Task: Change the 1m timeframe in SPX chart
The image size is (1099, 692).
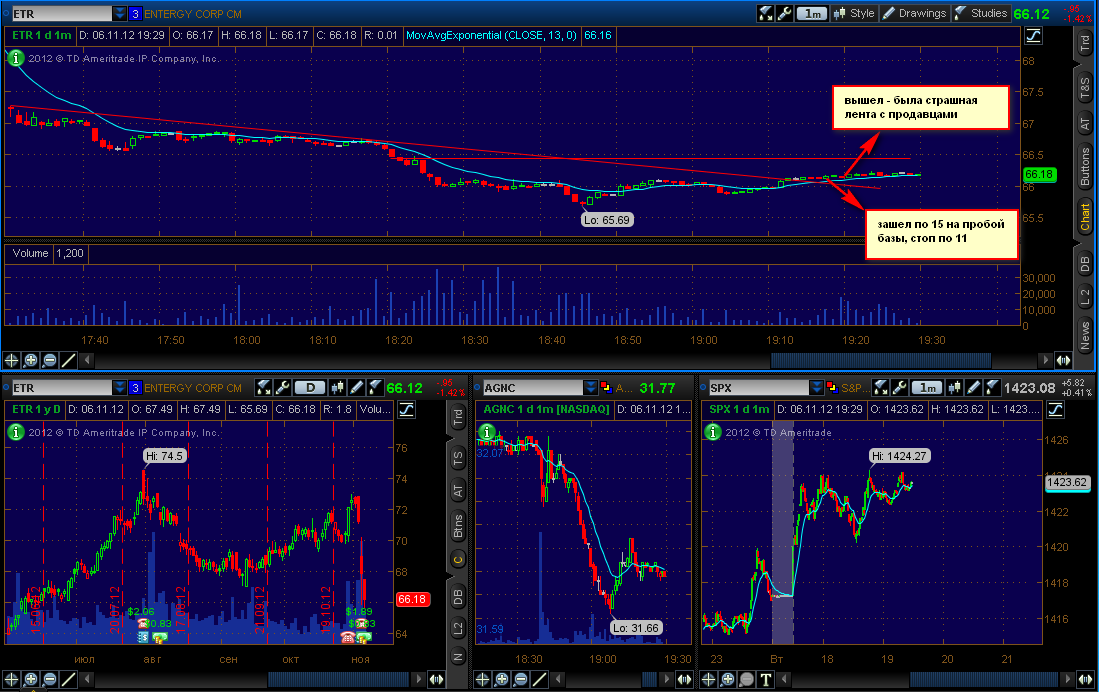Action: (928, 388)
